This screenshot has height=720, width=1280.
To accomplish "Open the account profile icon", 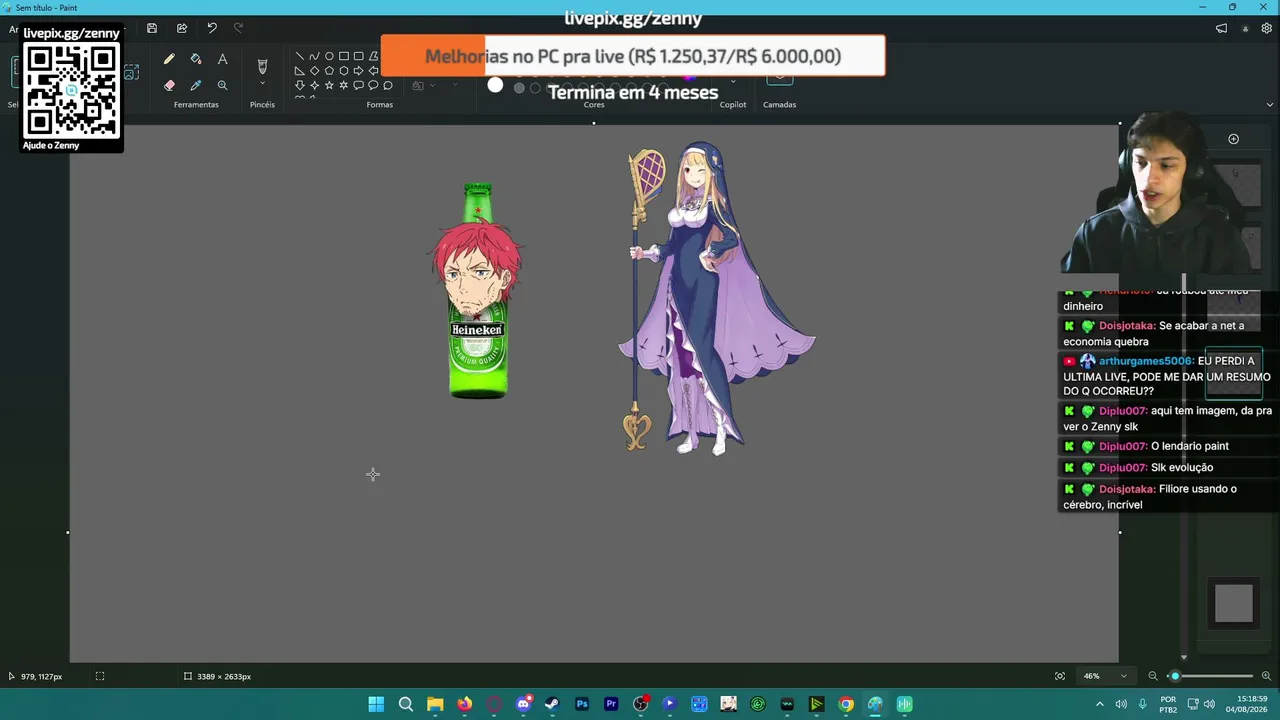I will click(x=1245, y=29).
